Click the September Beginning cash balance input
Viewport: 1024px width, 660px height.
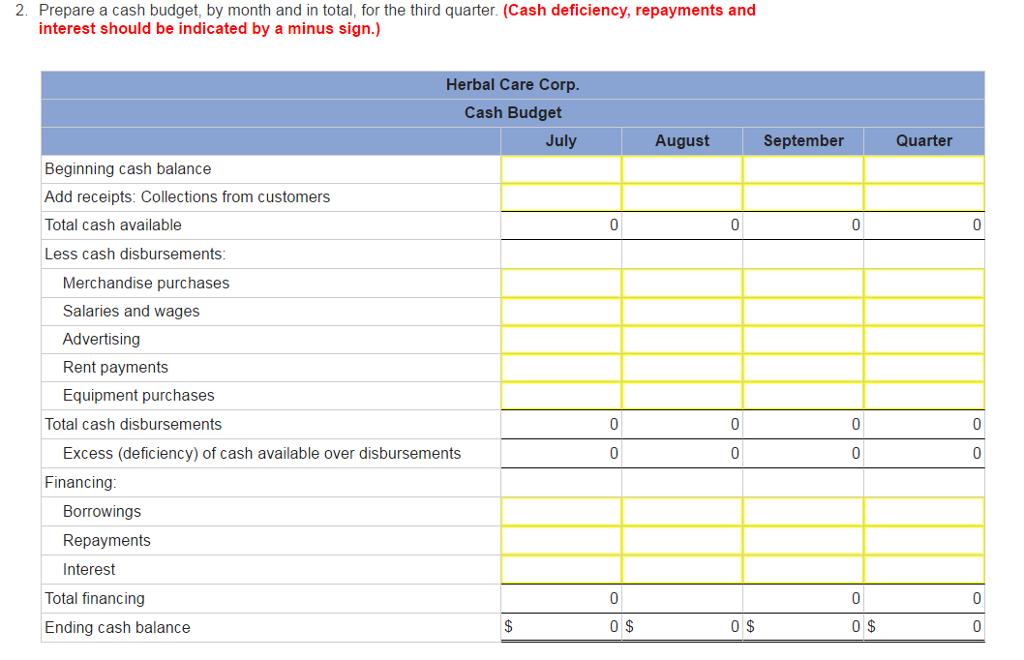pyautogui.click(x=803, y=169)
